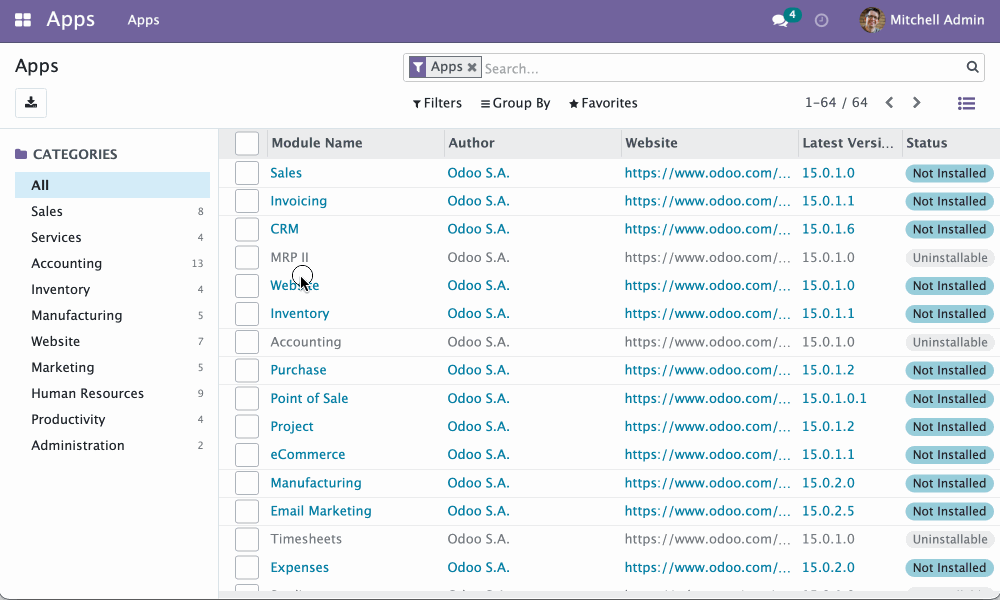
Task: Open the Favorites dropdown
Action: pyautogui.click(x=603, y=103)
